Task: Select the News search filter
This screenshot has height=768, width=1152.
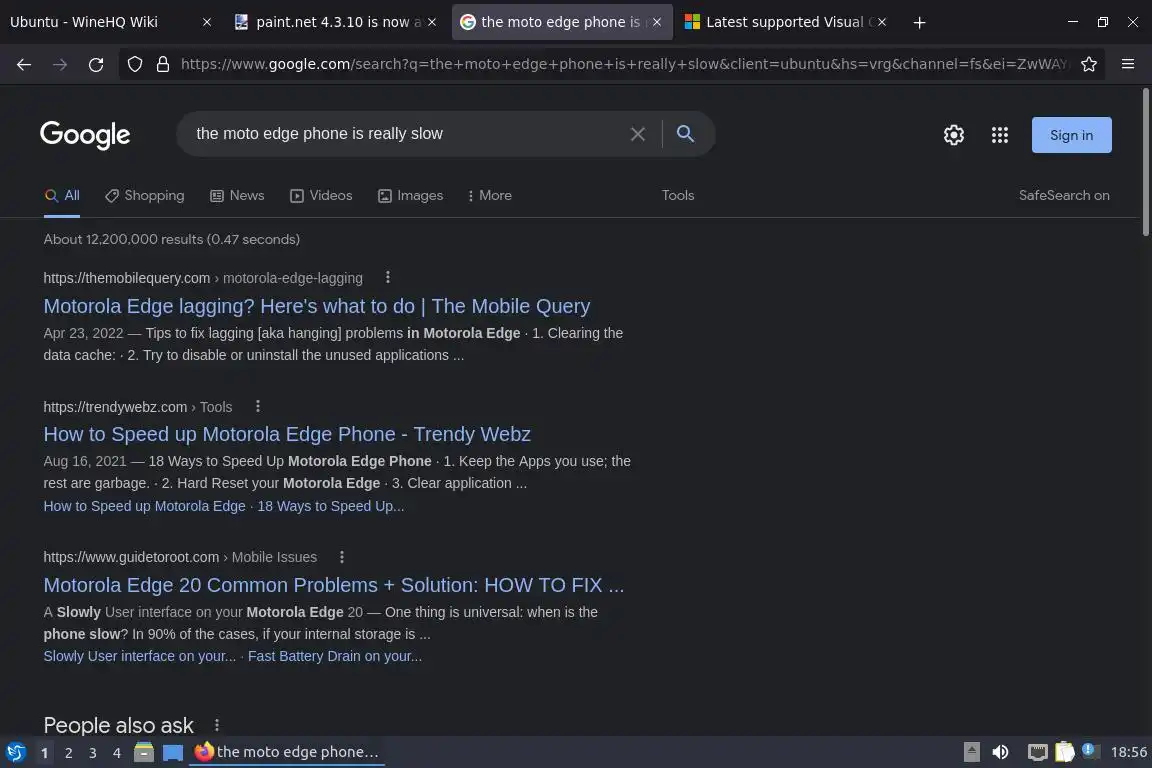Action: 237,195
